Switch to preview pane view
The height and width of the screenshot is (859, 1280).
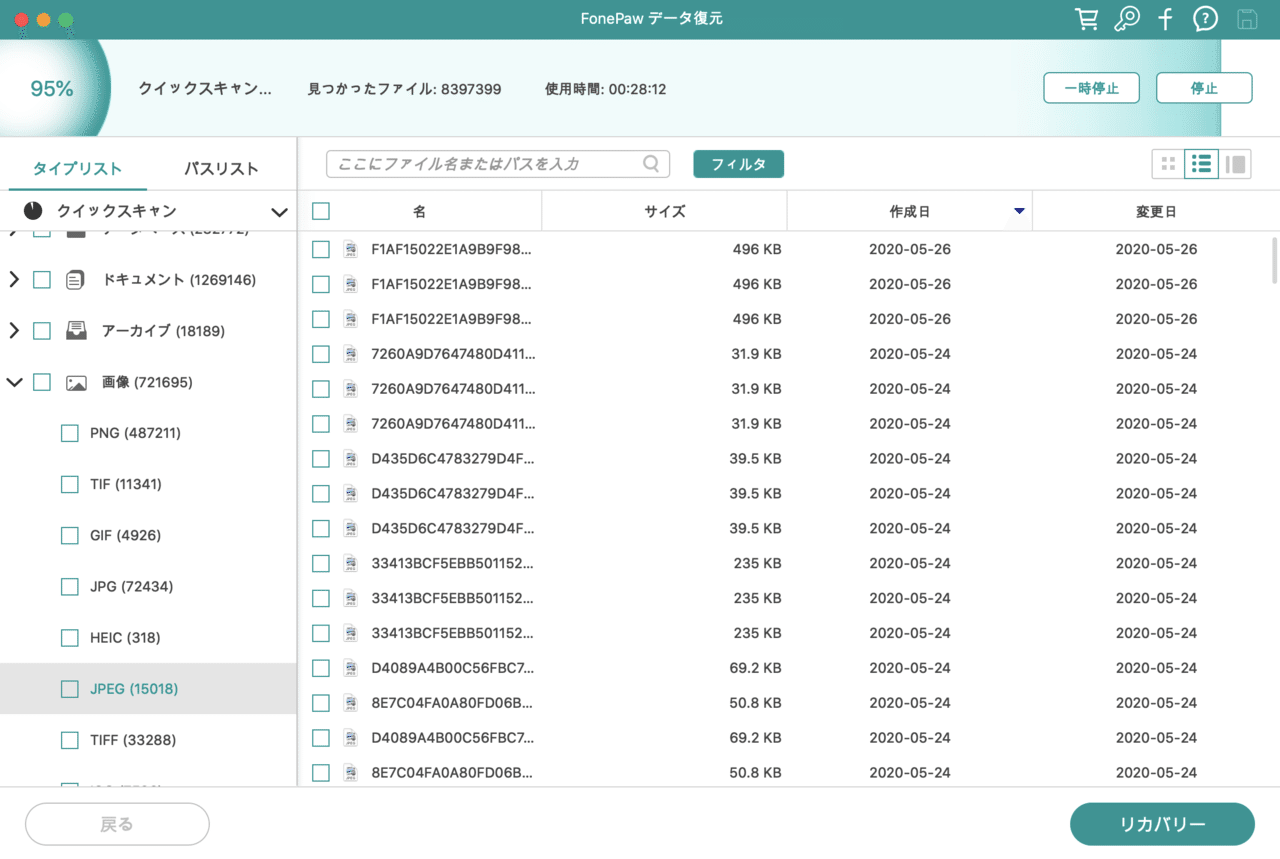tap(1235, 164)
